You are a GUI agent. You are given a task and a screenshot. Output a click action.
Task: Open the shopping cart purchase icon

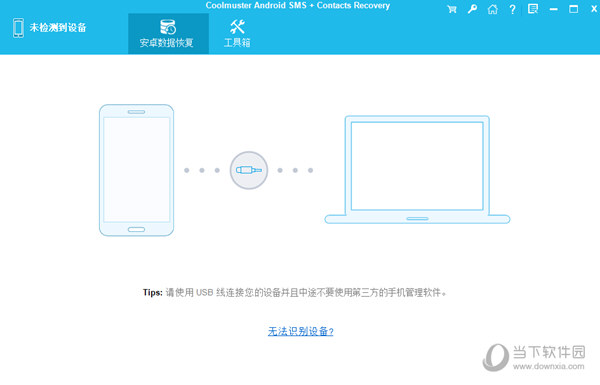pos(452,9)
